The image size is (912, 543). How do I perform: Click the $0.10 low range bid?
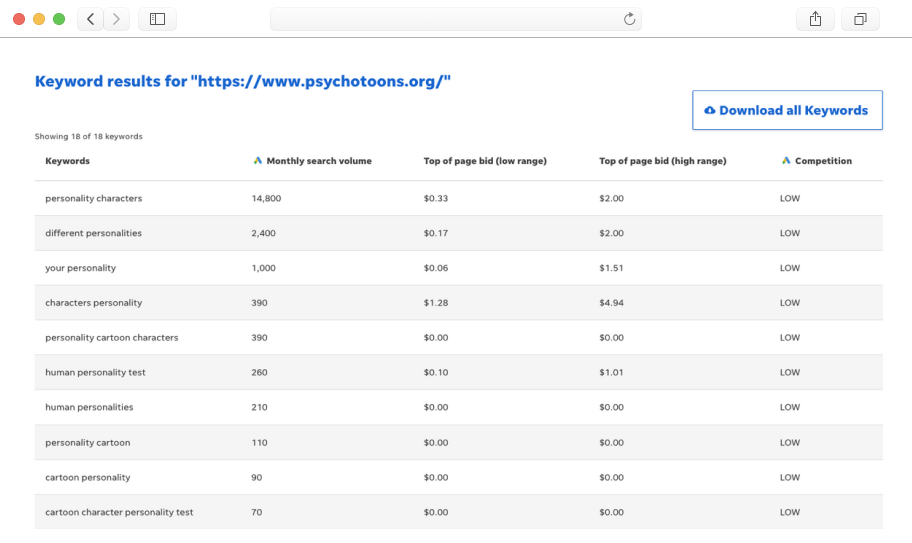tap(436, 373)
